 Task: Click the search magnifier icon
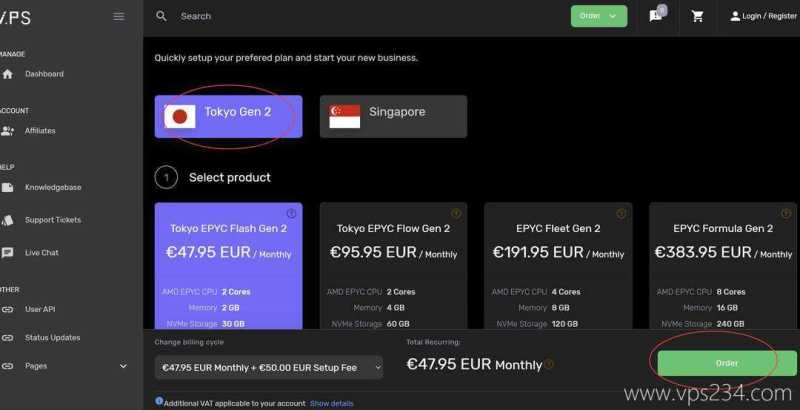[x=162, y=16]
